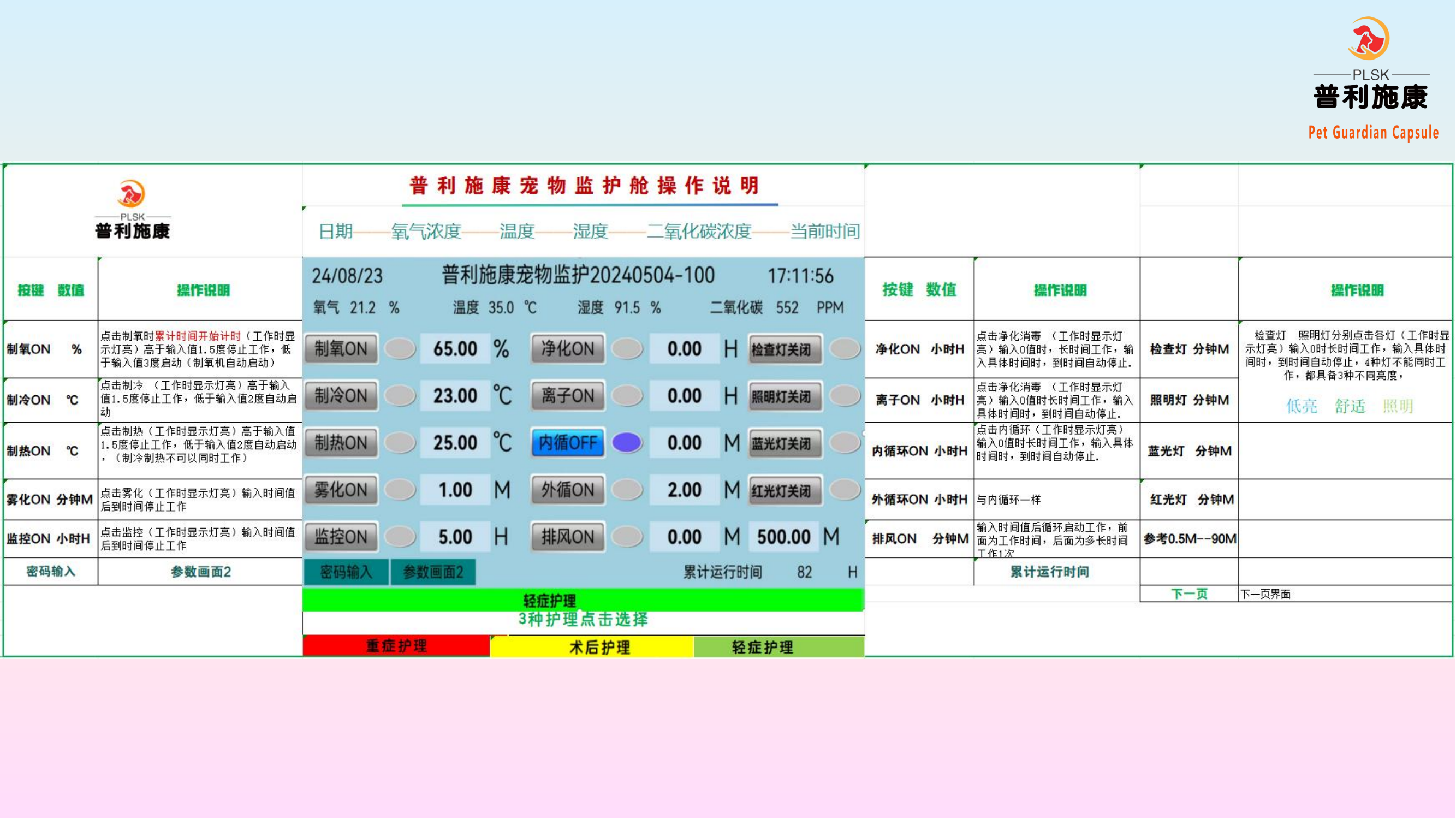Click the indicator lamp beside 检查灯关闭
The height and width of the screenshot is (819, 1456).
846,349
